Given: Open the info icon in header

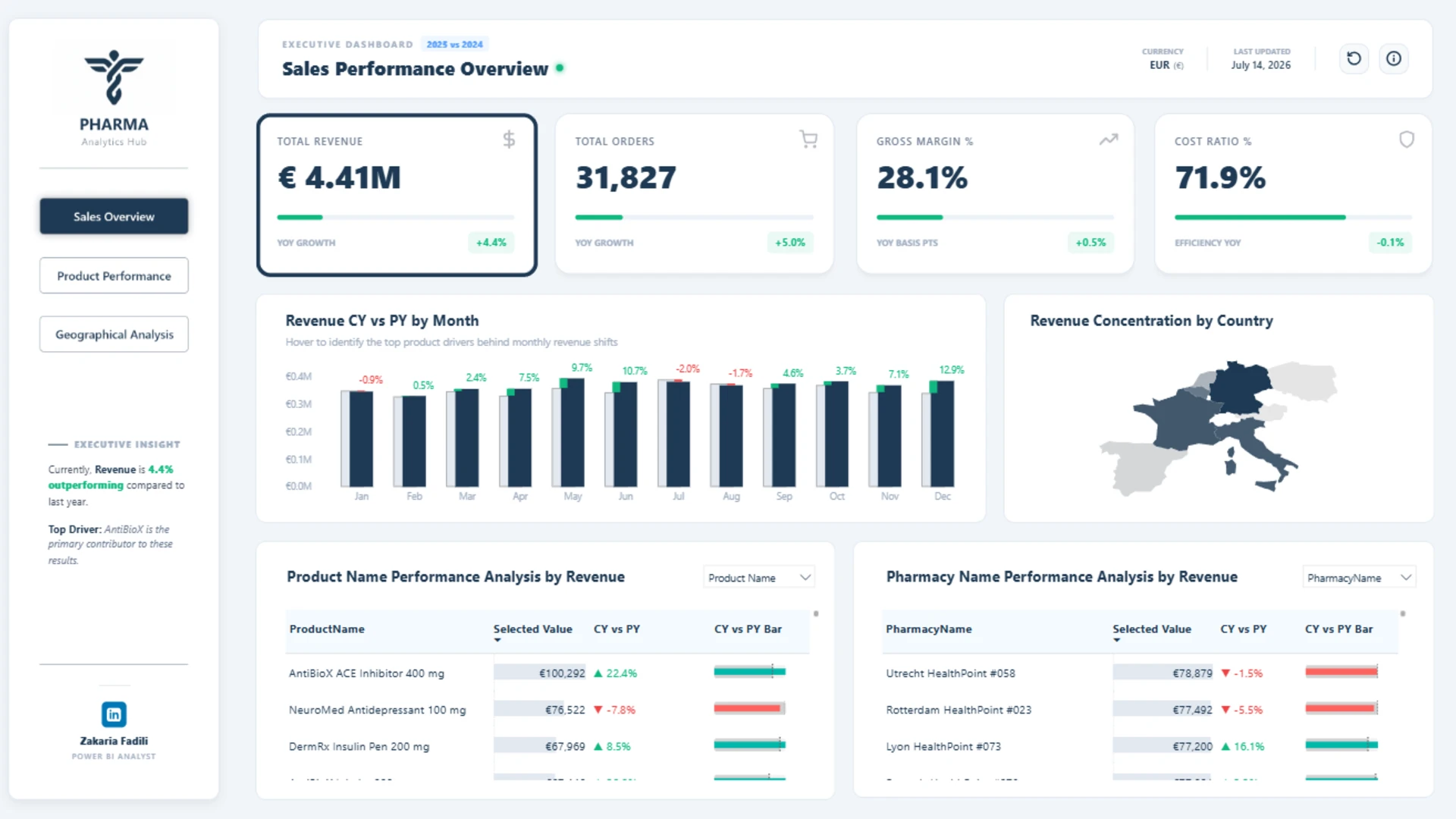Looking at the screenshot, I should (x=1394, y=58).
